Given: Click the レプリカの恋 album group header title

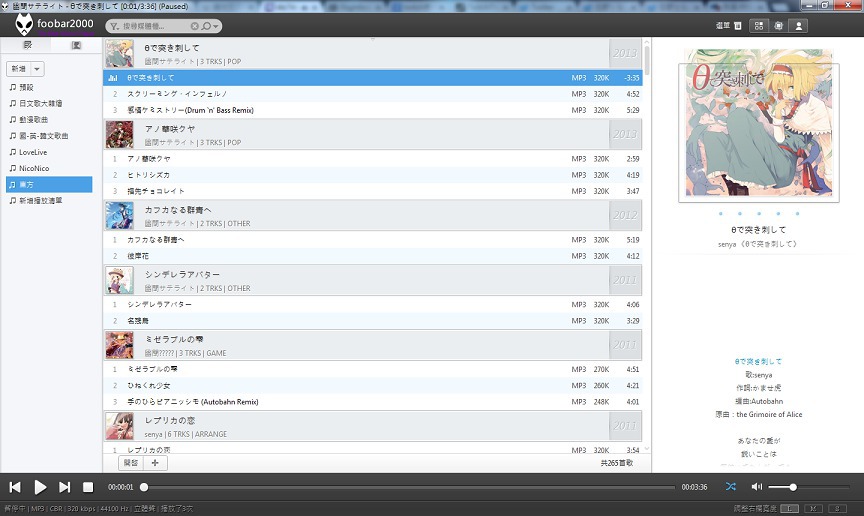Looking at the screenshot, I should coord(170,421).
